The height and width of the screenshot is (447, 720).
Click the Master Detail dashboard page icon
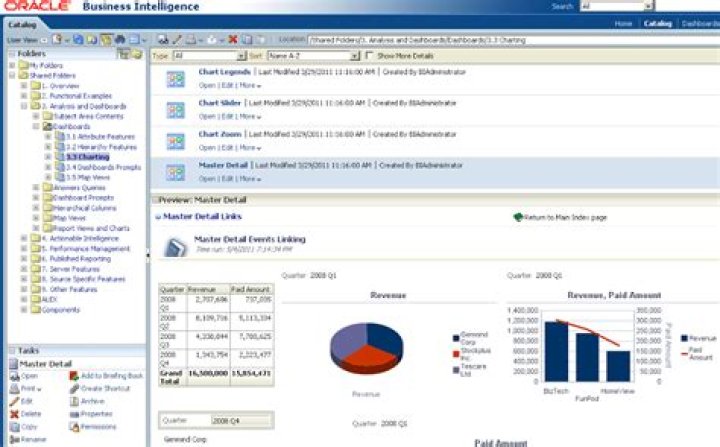click(x=175, y=172)
